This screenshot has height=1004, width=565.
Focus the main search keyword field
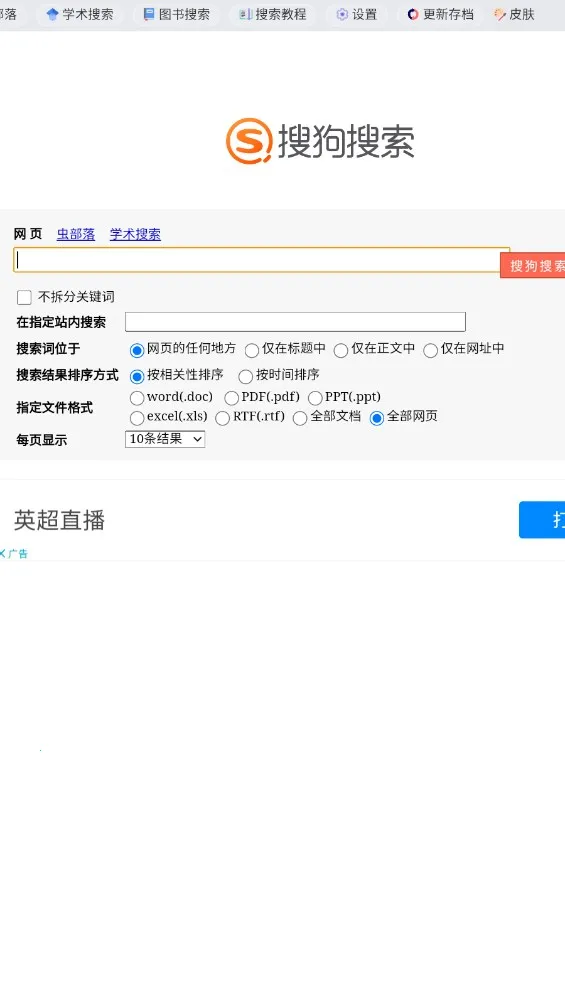[x=261, y=260]
